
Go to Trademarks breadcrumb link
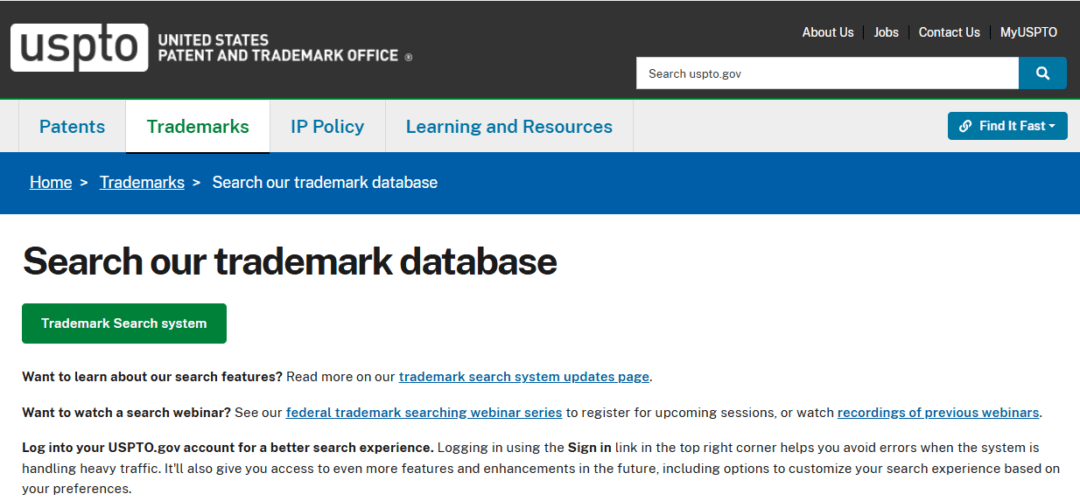[142, 183]
